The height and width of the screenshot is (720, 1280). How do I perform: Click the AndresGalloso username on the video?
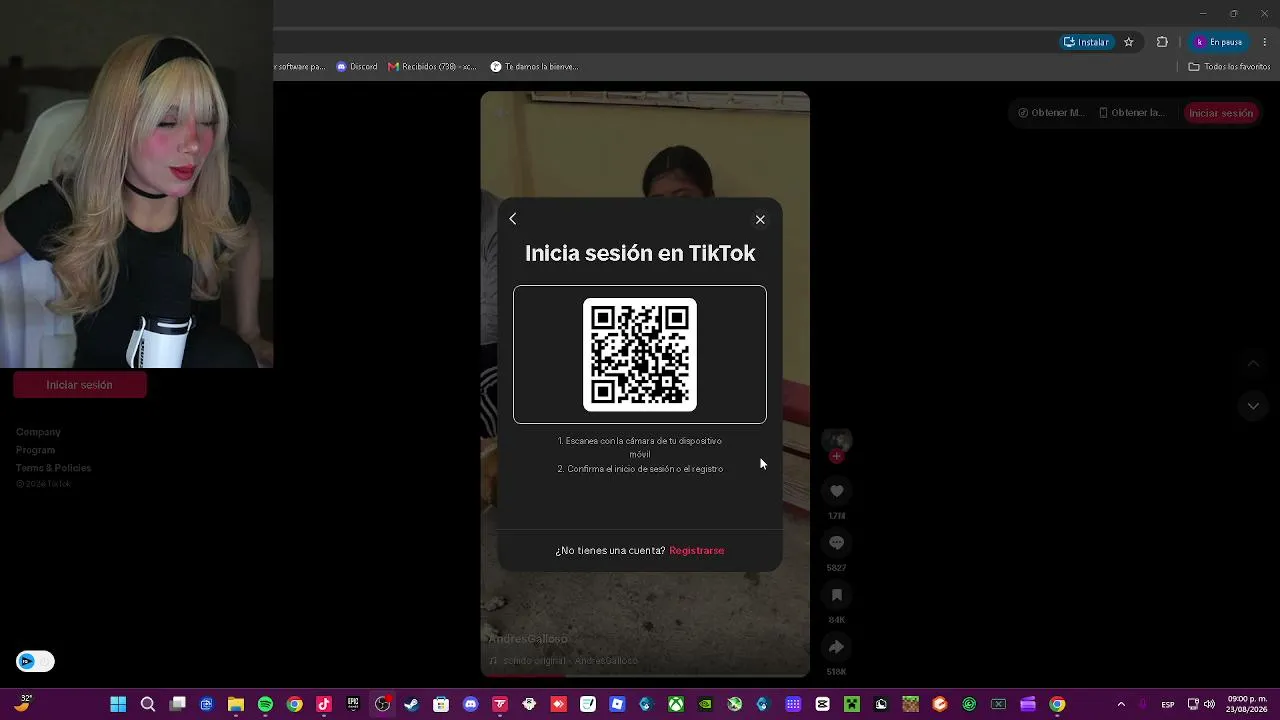tap(528, 639)
